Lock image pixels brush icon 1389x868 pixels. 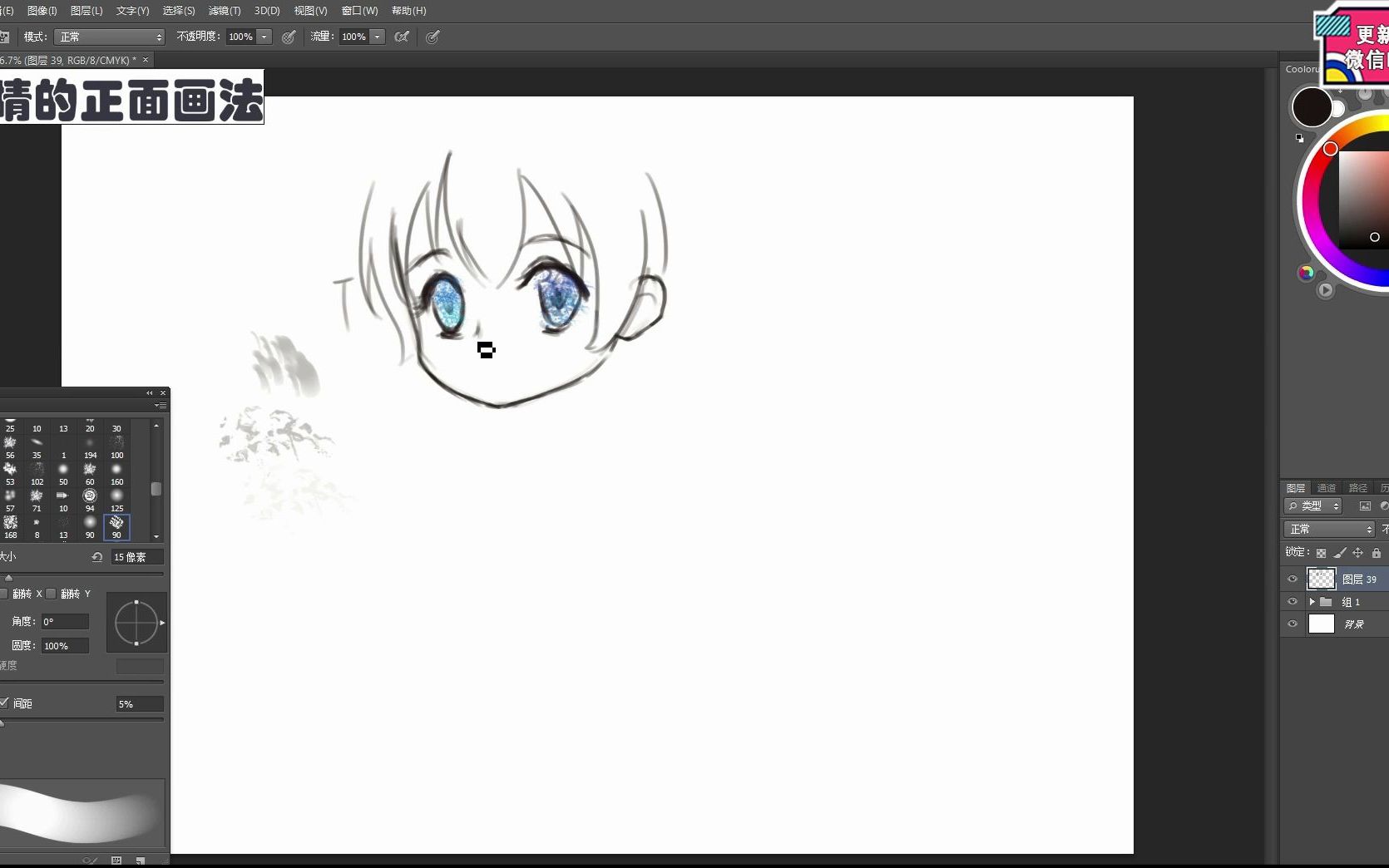coord(1340,553)
